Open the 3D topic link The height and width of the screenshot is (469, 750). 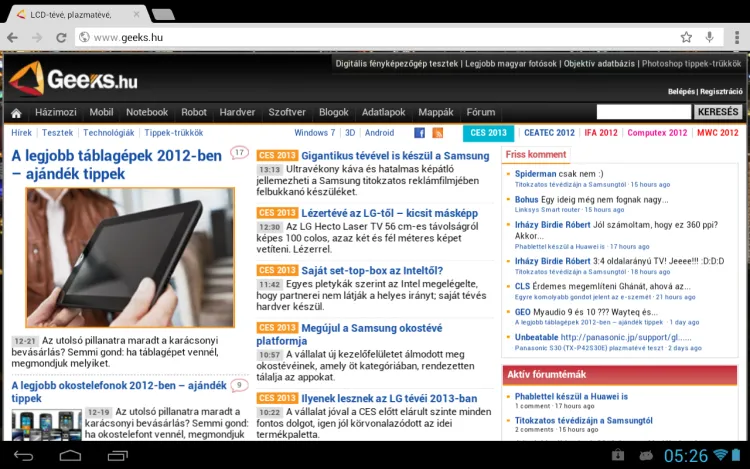[x=350, y=133]
